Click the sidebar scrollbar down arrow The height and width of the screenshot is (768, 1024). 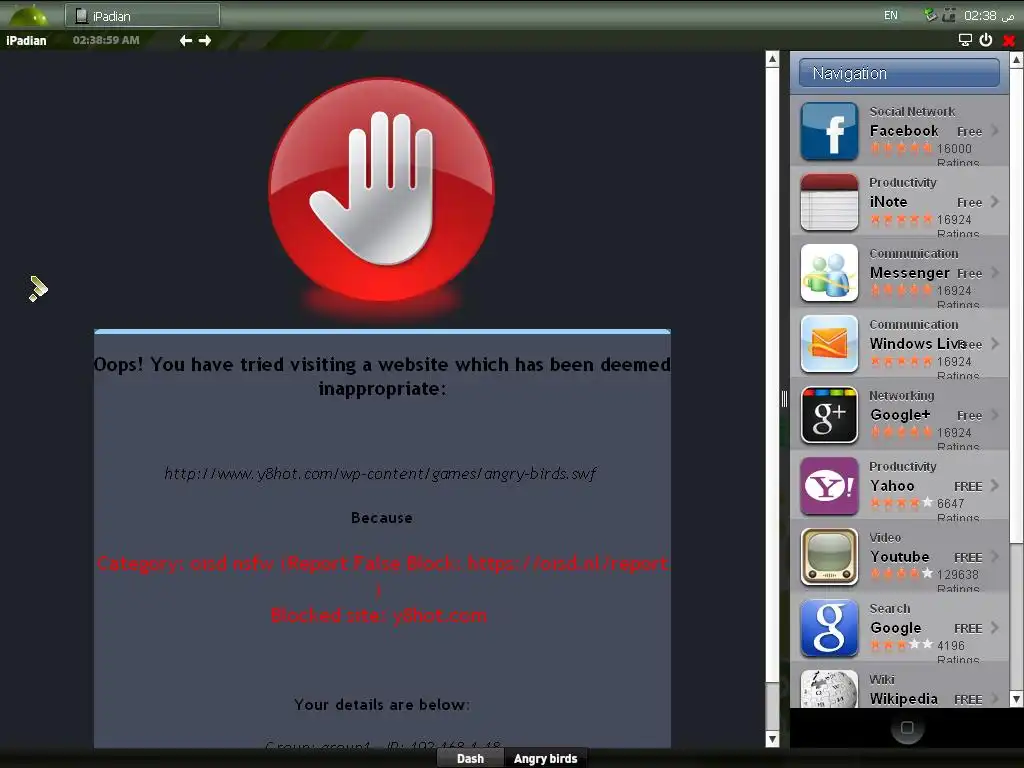coord(1017,699)
